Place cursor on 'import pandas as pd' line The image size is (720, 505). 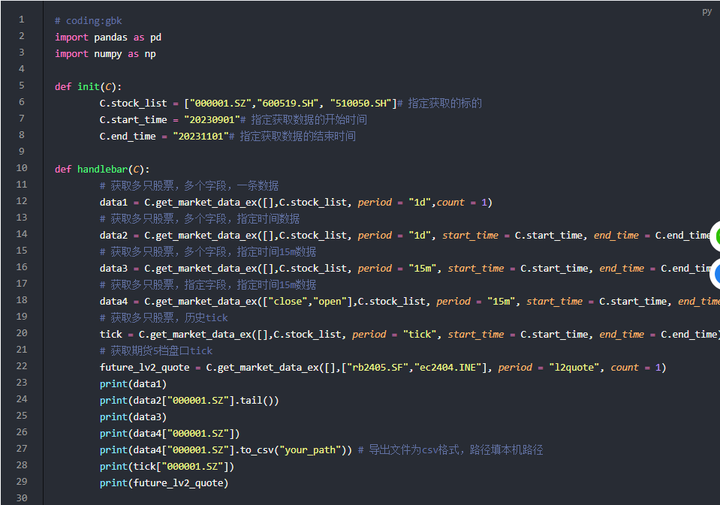pos(108,37)
